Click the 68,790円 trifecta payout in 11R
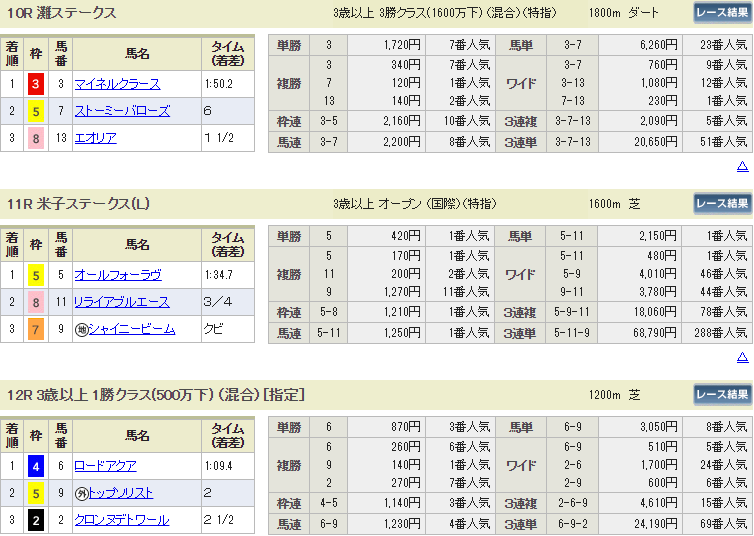The image size is (754, 536). [655, 333]
